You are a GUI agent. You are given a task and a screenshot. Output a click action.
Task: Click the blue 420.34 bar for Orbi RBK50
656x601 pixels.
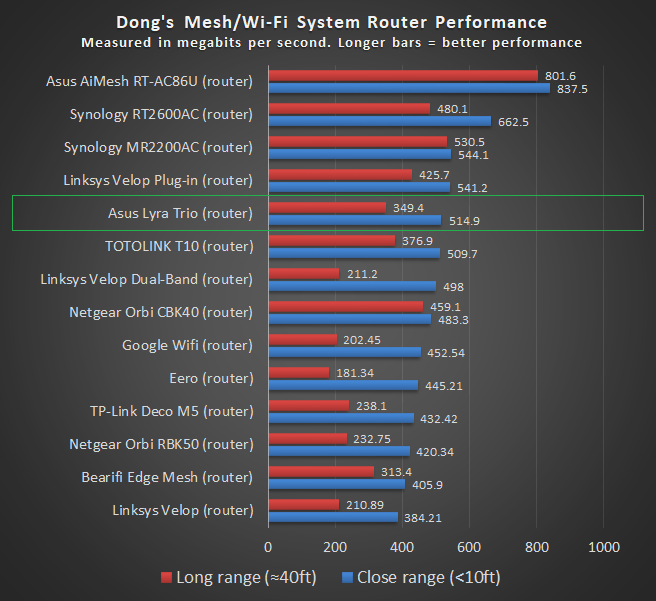click(x=339, y=451)
